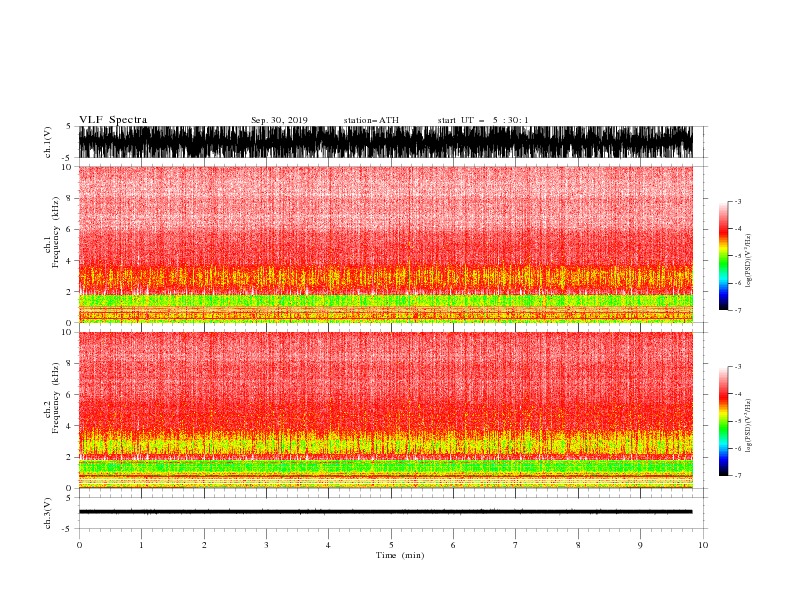792x612 pixels.
Task: Click time axis tick label 5
Action: click(x=391, y=545)
